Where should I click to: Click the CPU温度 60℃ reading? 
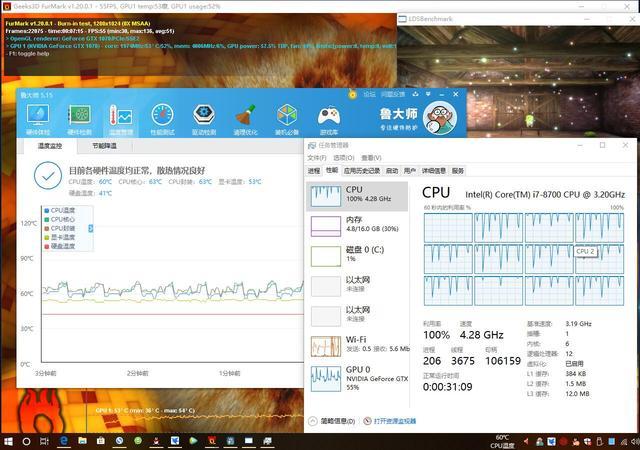point(90,182)
